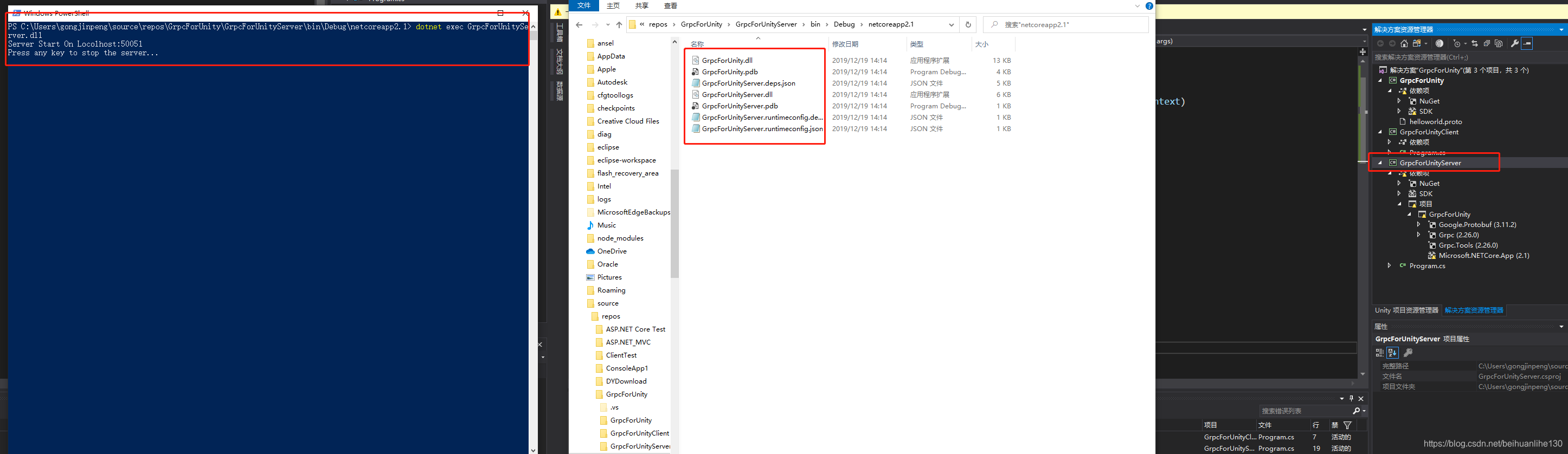Image resolution: width=1568 pixels, height=454 pixels.
Task: Open the pending changes filter clock icon
Action: (1457, 43)
